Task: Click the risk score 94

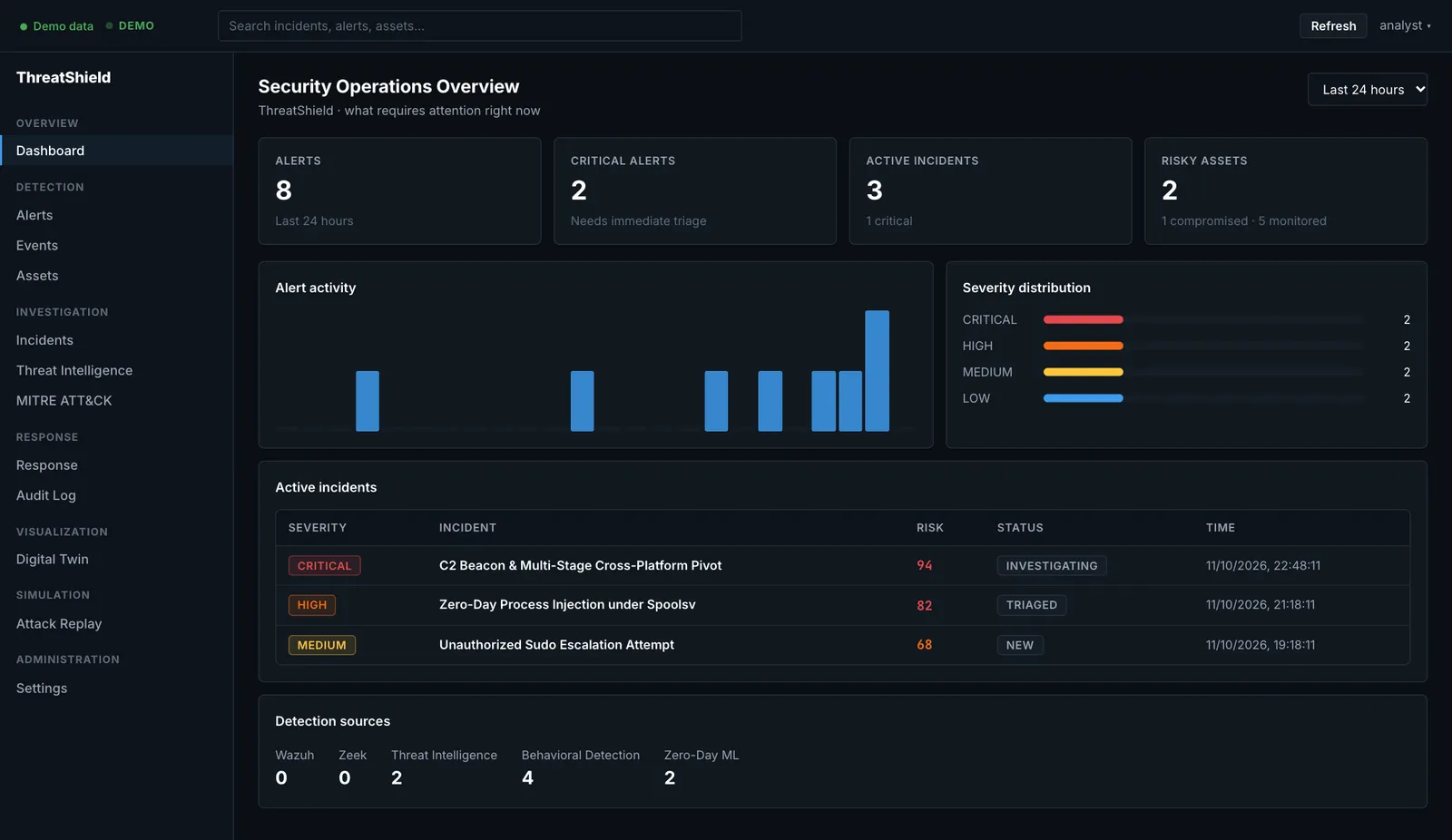Action: (x=925, y=566)
